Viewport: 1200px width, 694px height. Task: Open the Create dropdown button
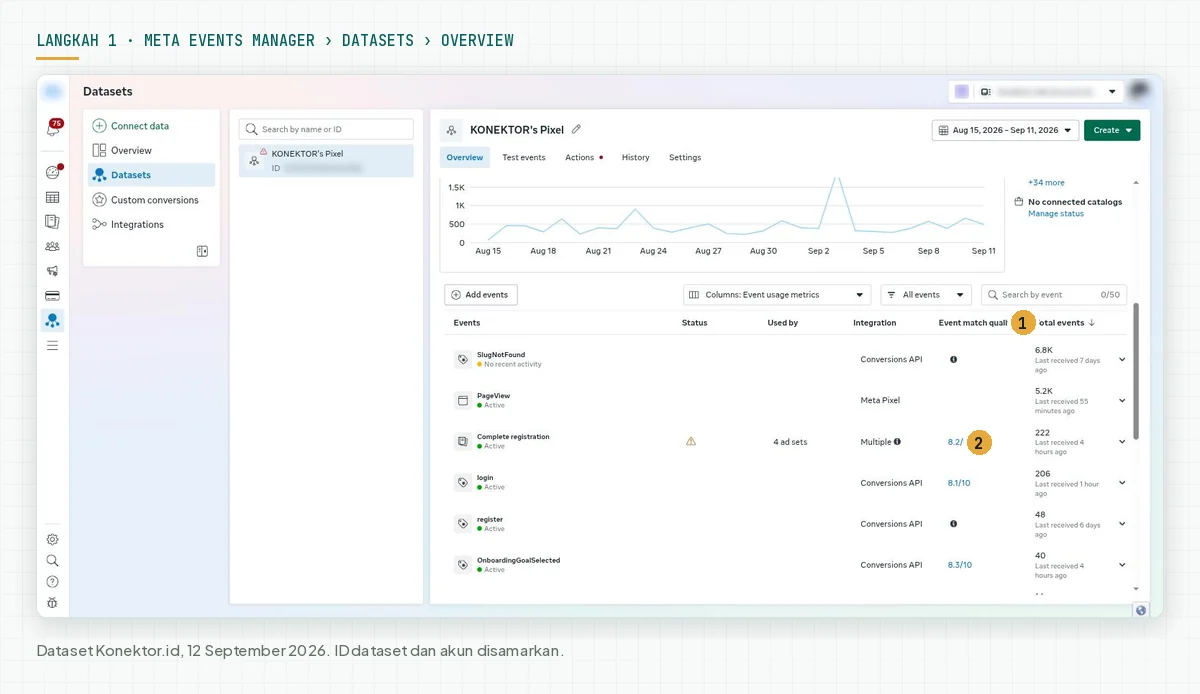click(1112, 130)
